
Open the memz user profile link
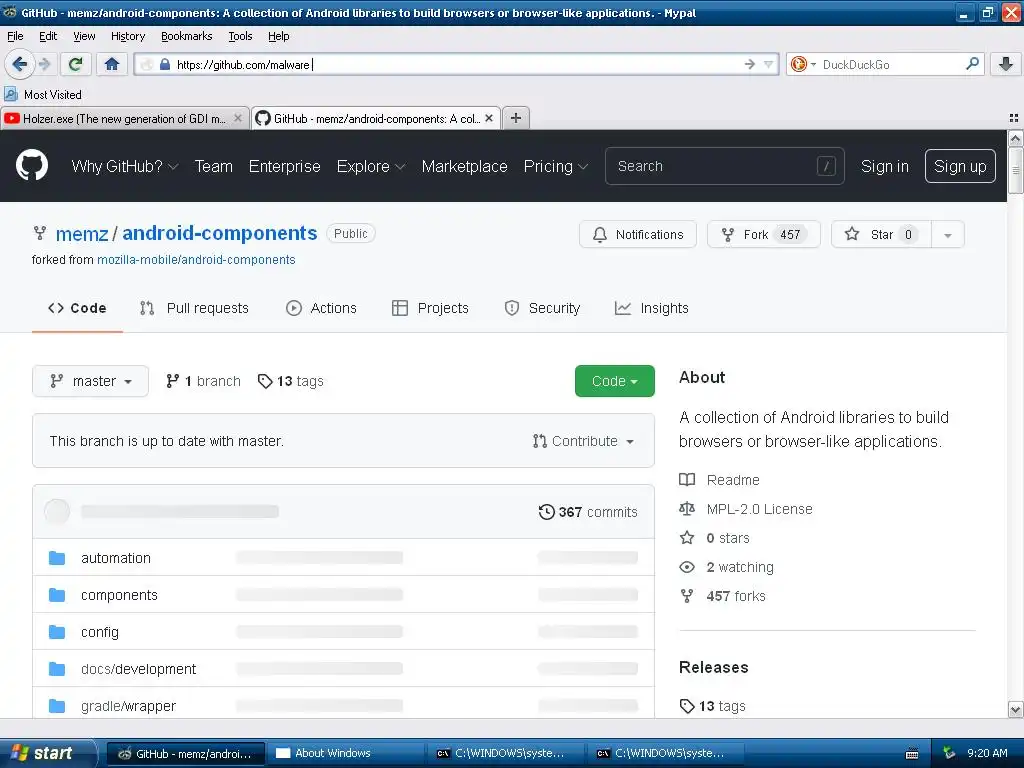coord(82,234)
